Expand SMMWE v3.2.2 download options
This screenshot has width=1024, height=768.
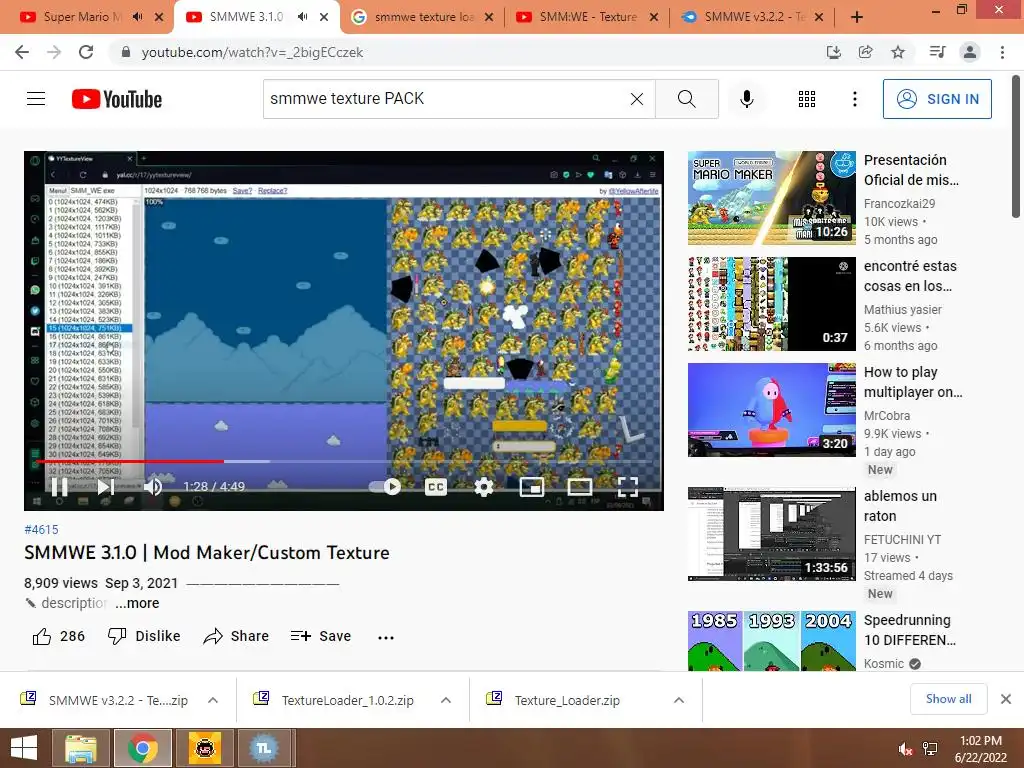[213, 700]
